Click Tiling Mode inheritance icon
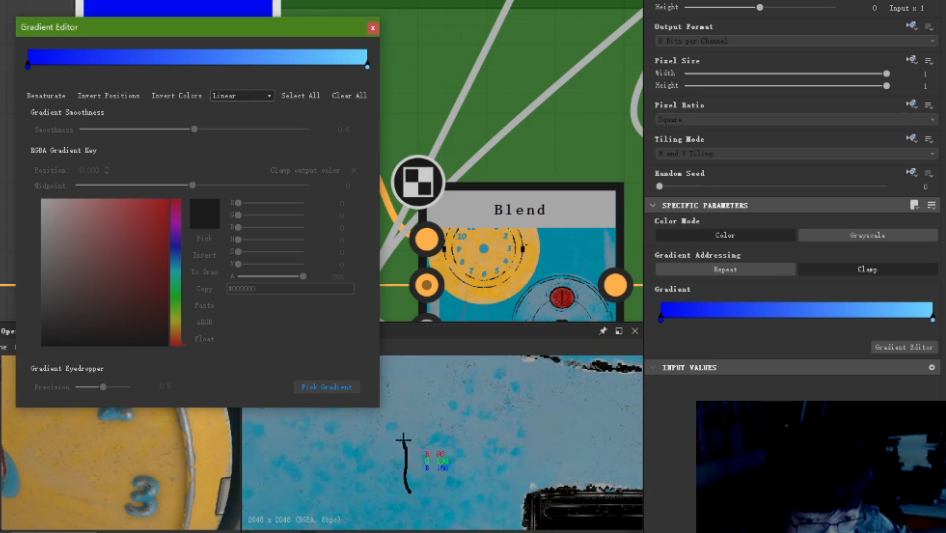This screenshot has width=946, height=533. 911,138
